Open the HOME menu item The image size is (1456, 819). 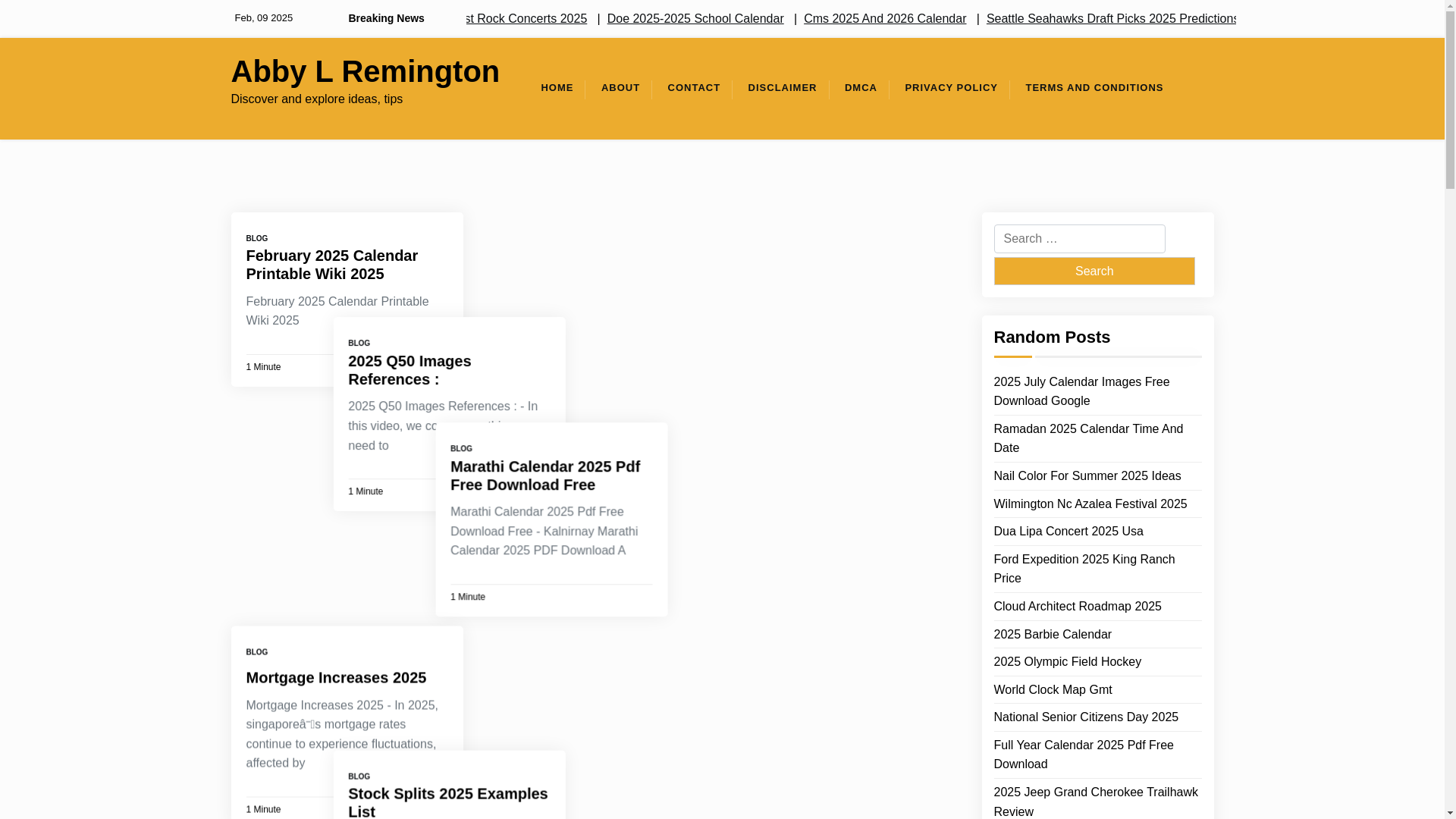coord(557,88)
